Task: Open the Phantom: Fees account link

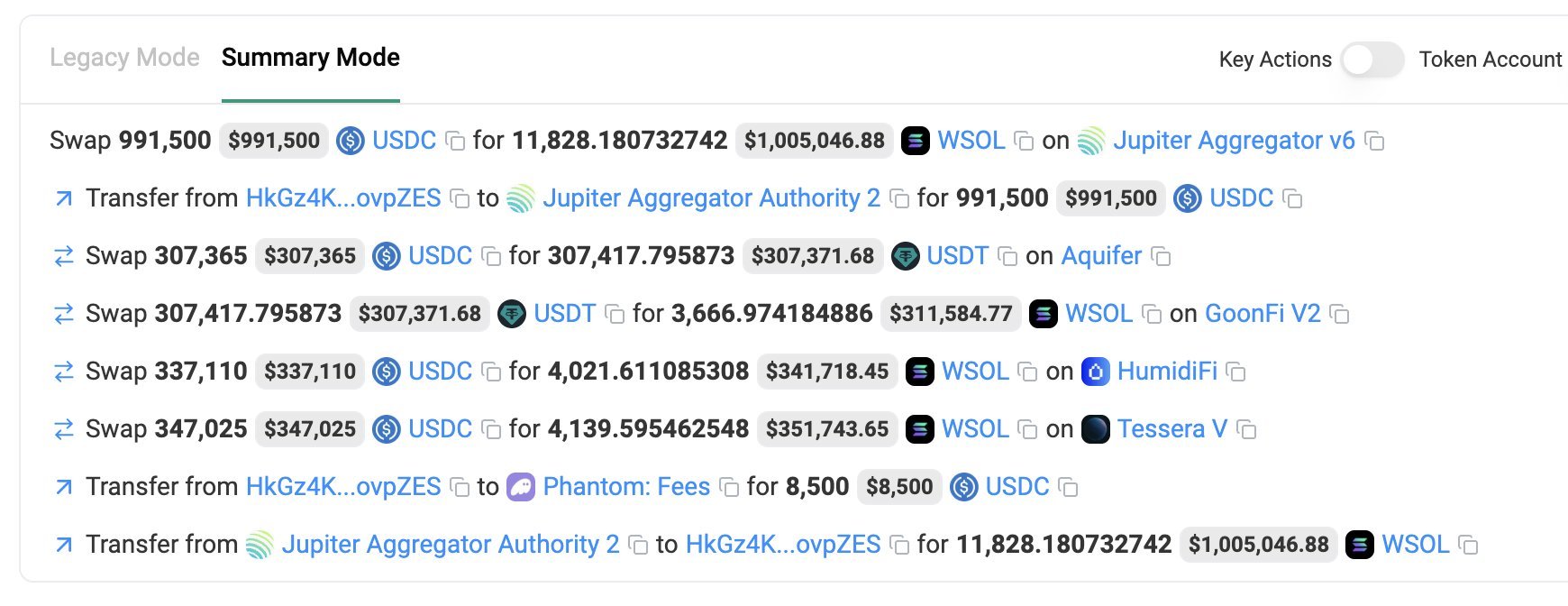Action: 626,487
